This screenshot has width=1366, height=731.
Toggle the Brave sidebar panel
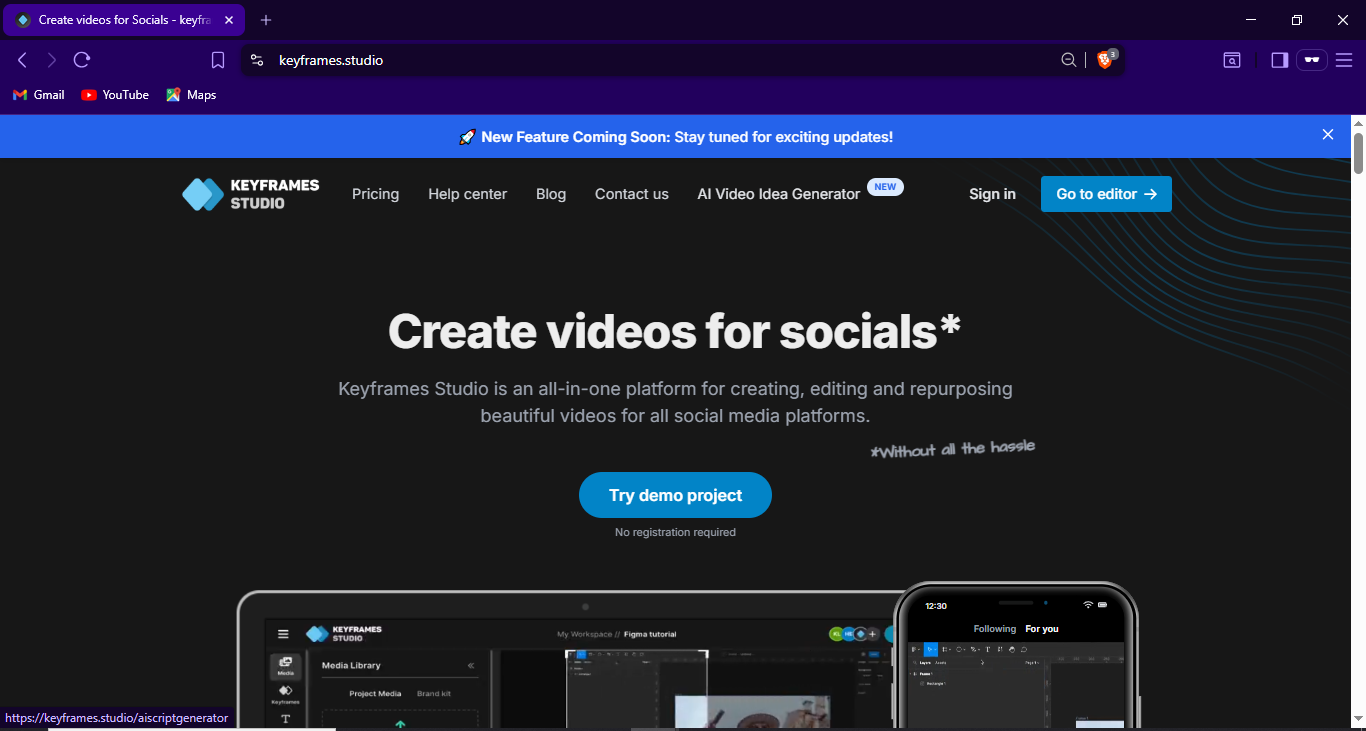pos(1278,59)
